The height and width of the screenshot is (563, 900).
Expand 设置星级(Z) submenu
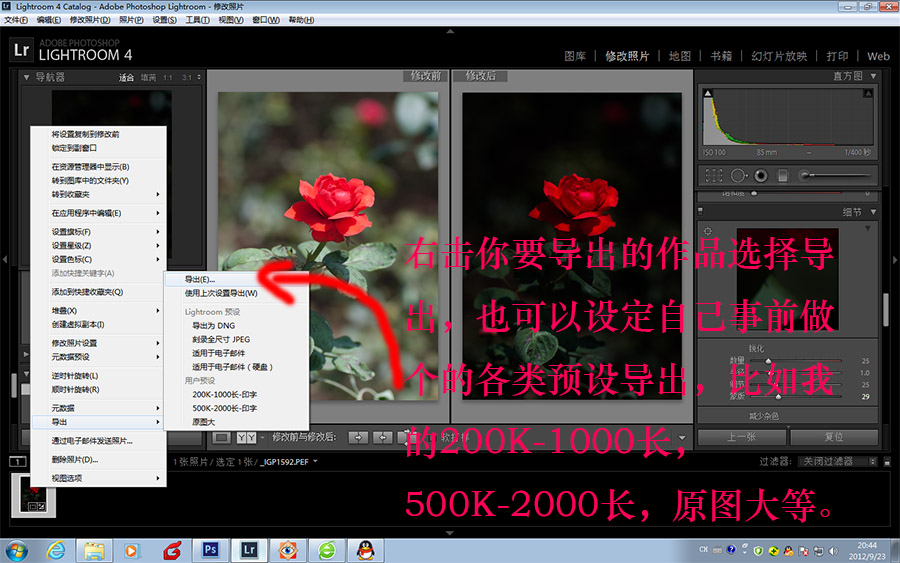pos(98,246)
